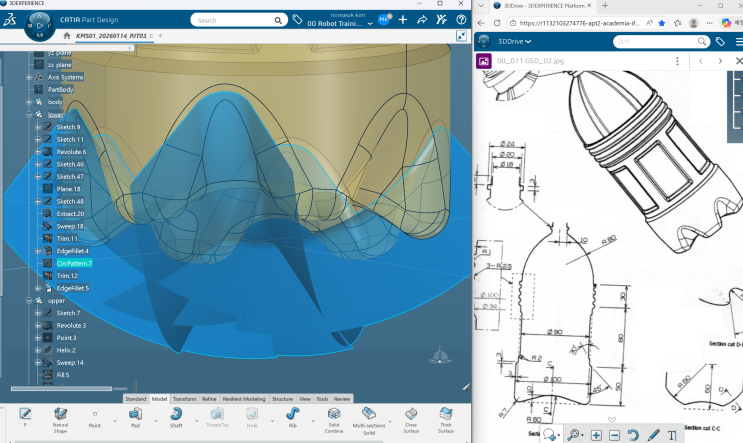Image resolution: width=743 pixels, height=443 pixels.
Task: Choose the Solid Combine tool
Action: [x=334, y=414]
